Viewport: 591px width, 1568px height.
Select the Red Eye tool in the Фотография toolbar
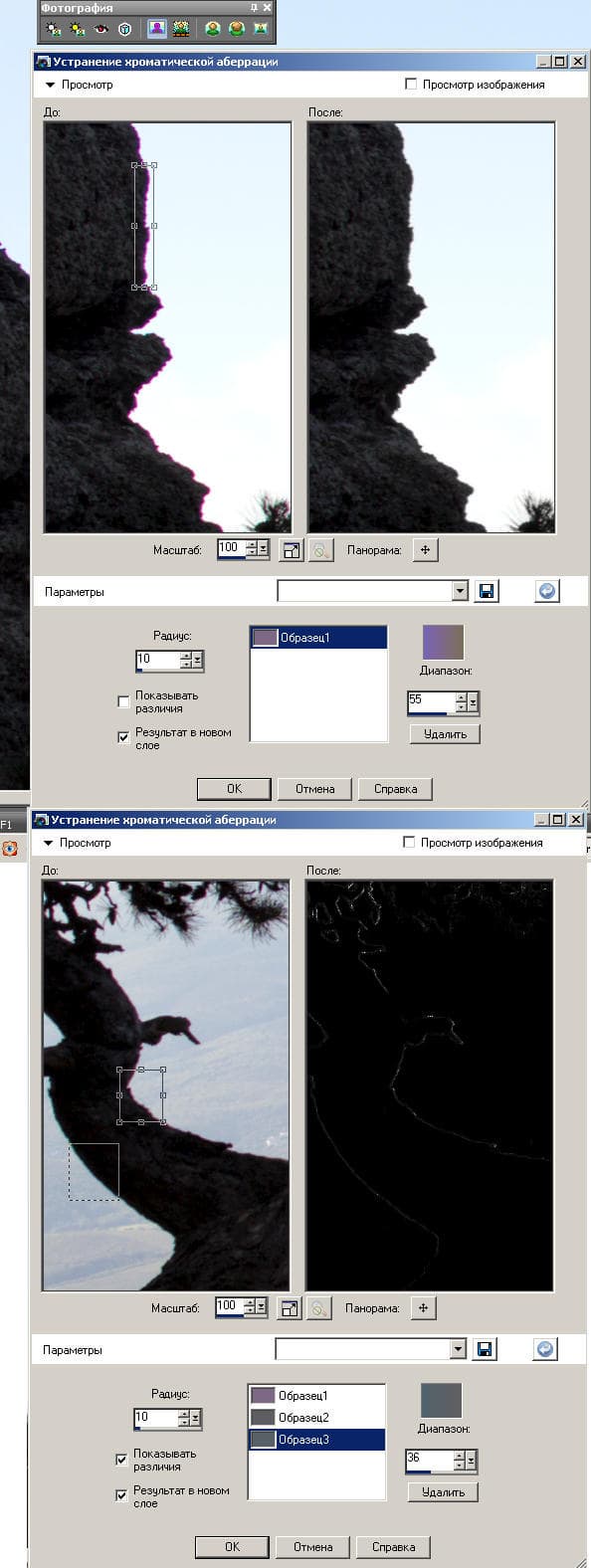pos(100,29)
